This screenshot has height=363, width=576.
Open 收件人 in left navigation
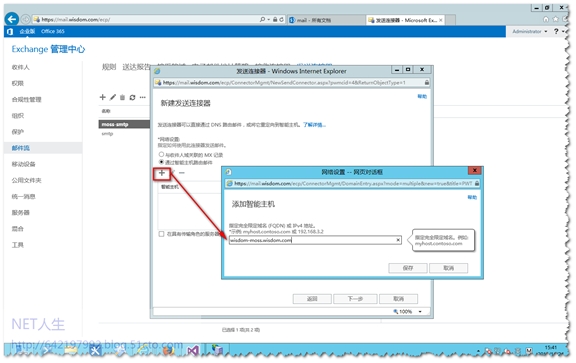[20, 67]
